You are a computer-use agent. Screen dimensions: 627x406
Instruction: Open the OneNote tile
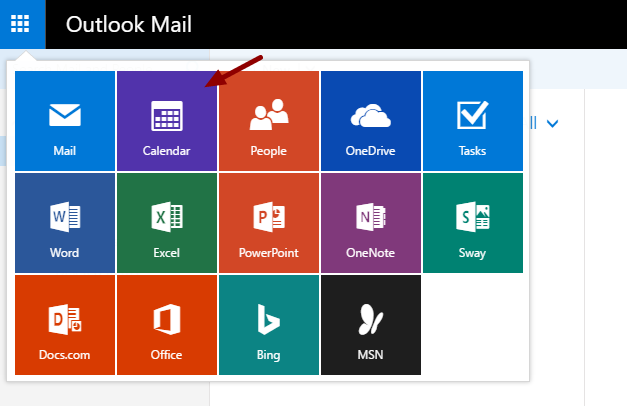(x=371, y=223)
